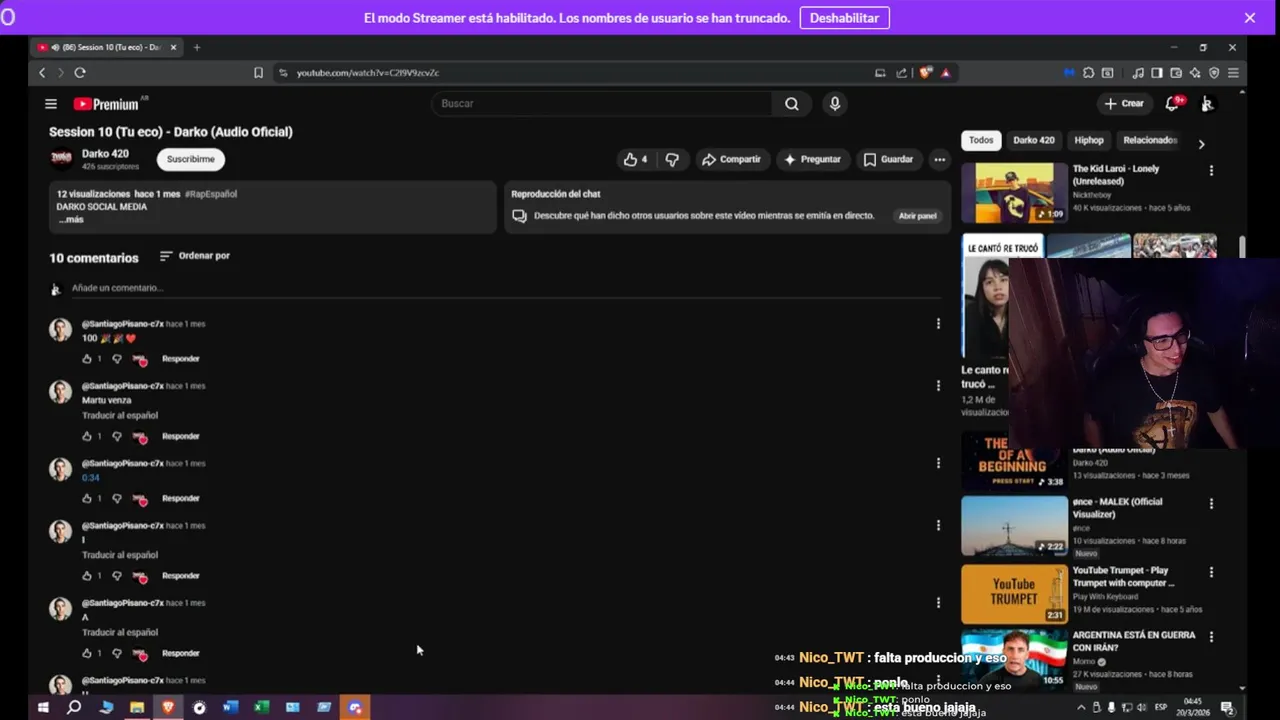Jump to the 0:34 timestamp link

tap(91, 478)
